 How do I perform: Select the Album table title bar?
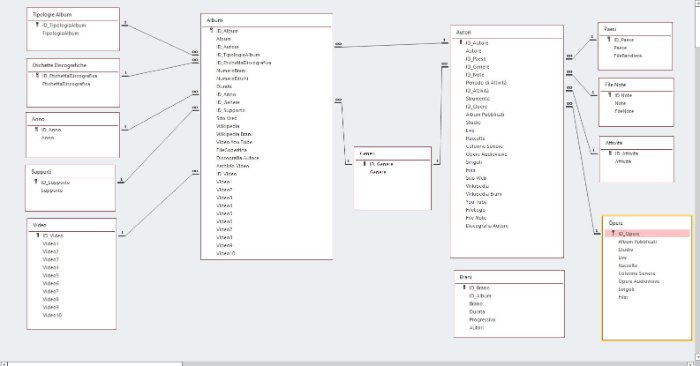point(267,21)
